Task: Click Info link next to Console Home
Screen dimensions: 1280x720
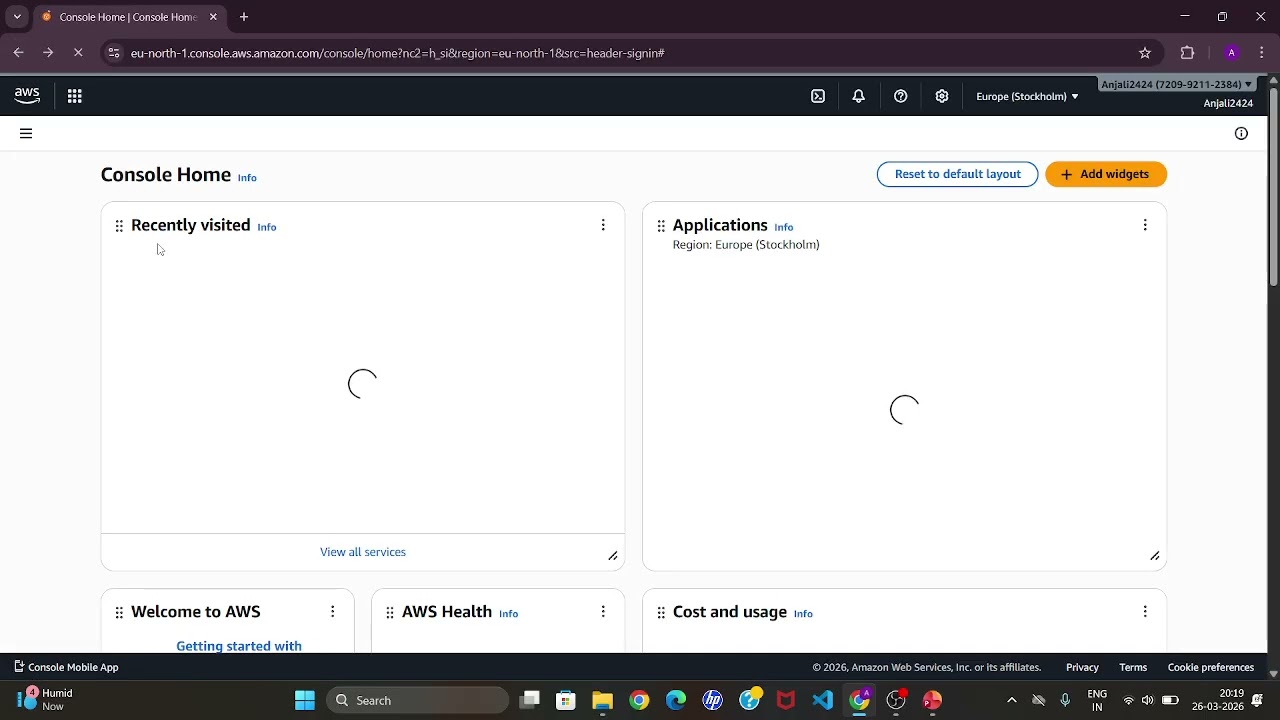Action: pyautogui.click(x=247, y=178)
